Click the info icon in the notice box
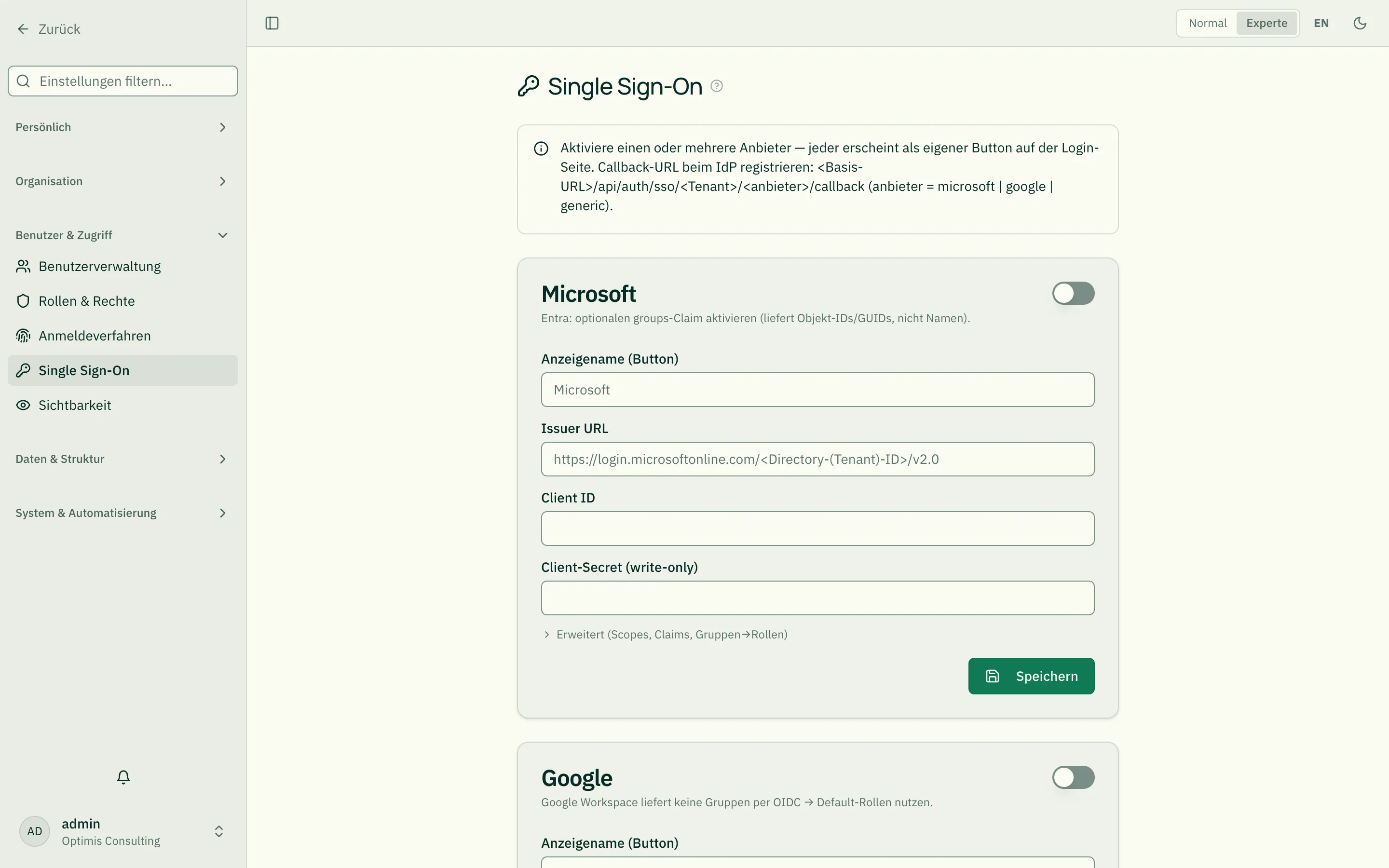 point(541,149)
